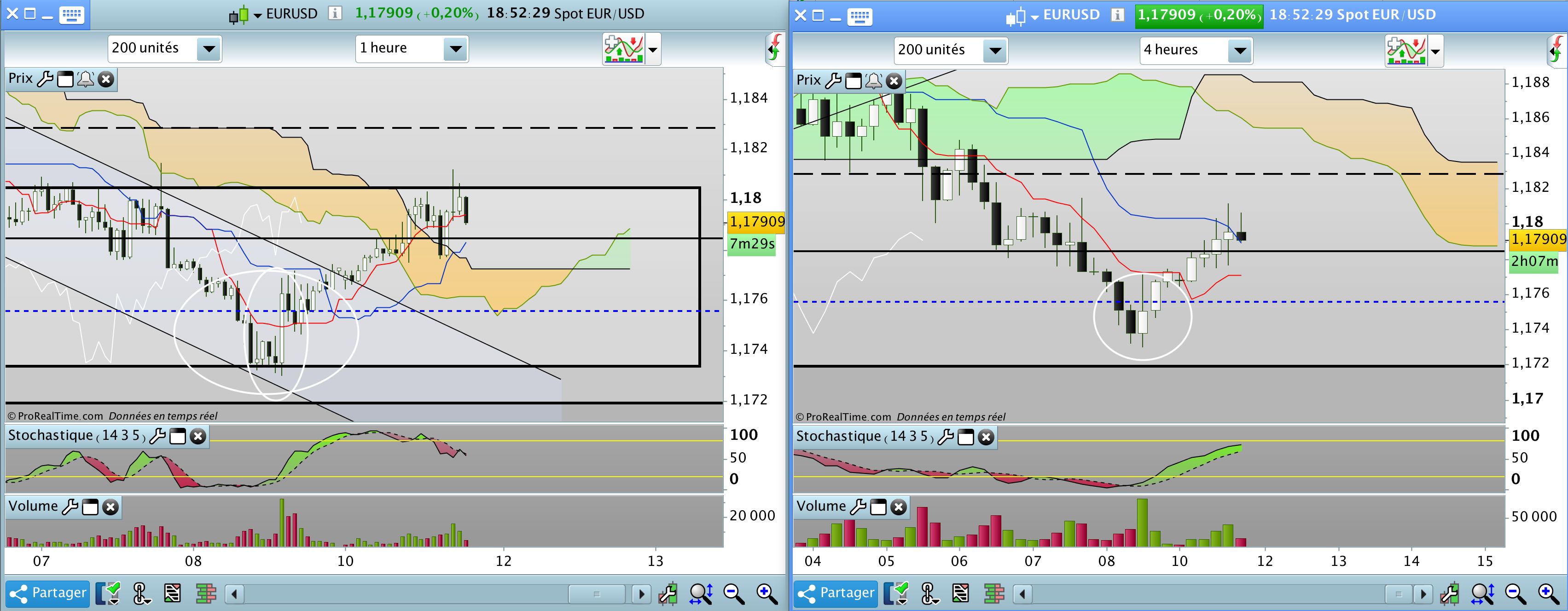Remove Stochastique indicator in left chart
The width and height of the screenshot is (1568, 611).
[x=198, y=436]
